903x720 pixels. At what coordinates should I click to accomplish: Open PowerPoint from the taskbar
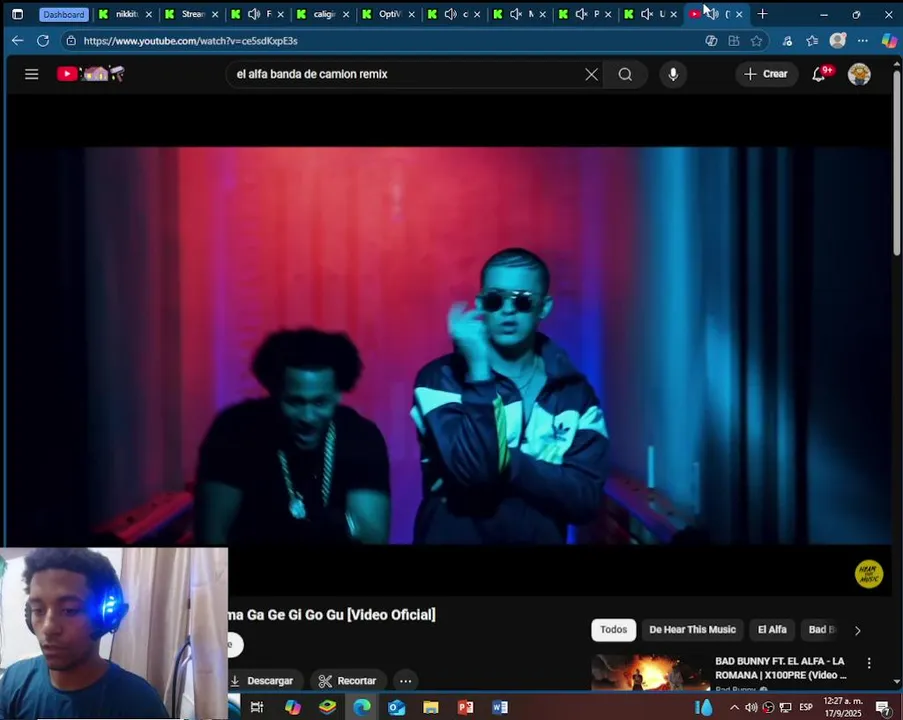465,707
